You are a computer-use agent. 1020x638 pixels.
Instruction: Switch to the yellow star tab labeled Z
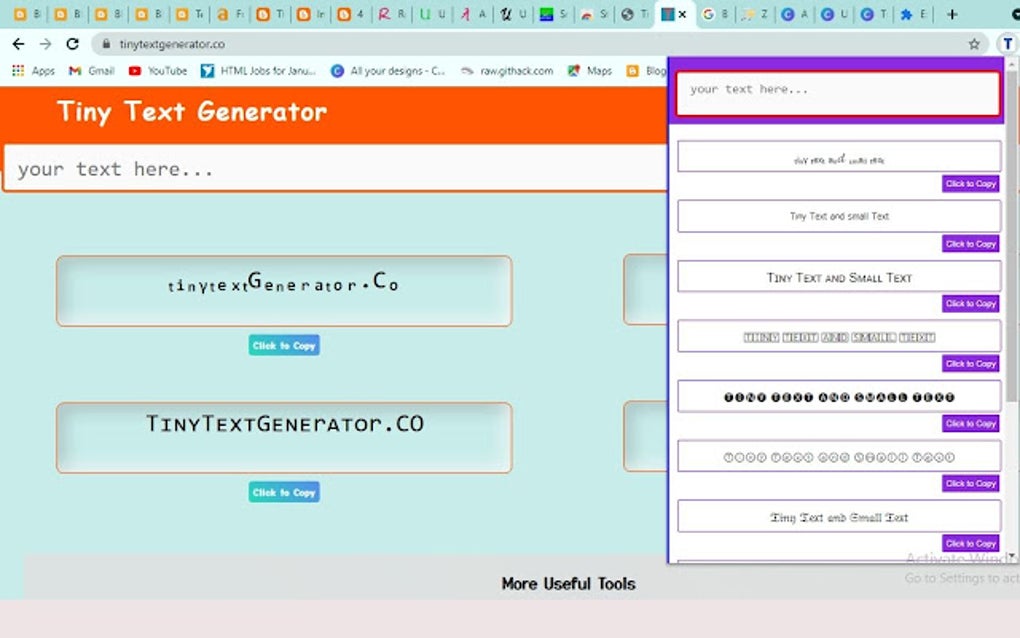pos(755,14)
